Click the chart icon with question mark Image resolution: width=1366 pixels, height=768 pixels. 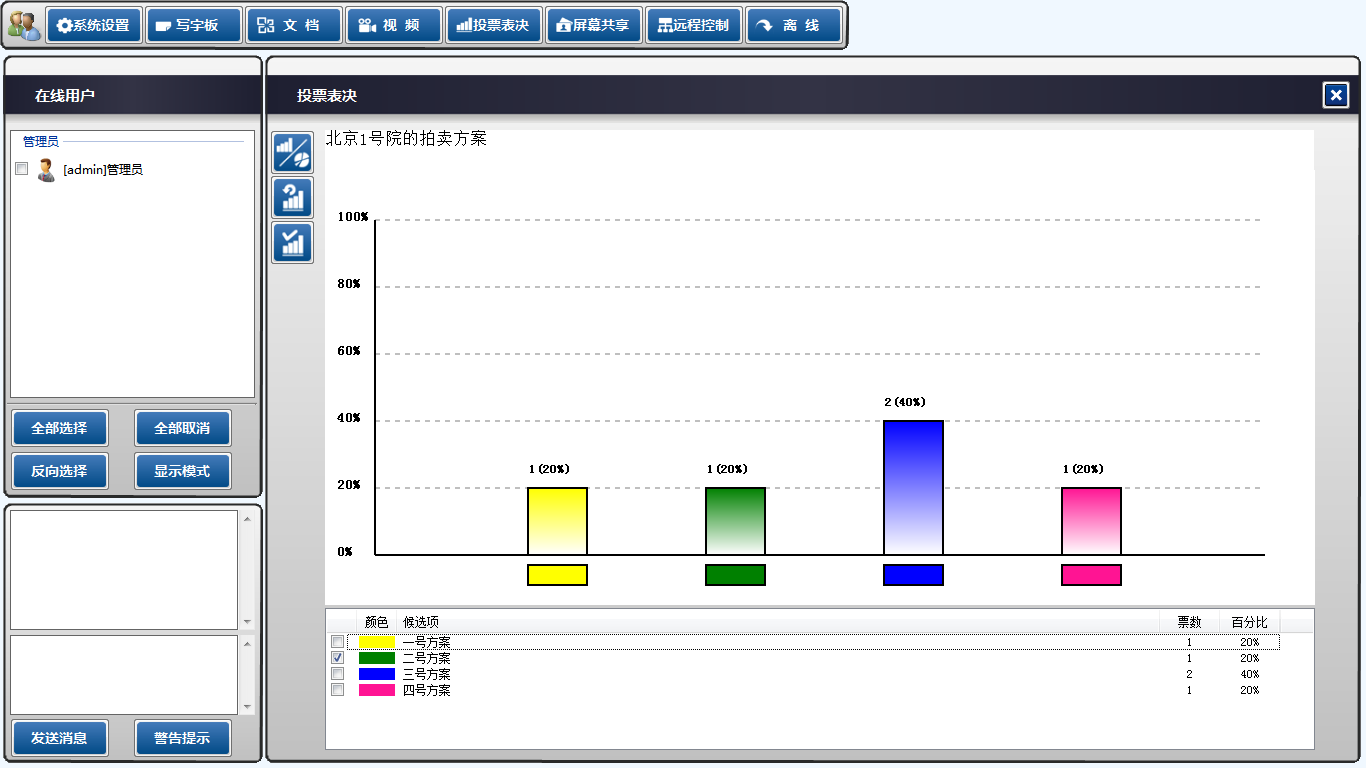pos(293,198)
